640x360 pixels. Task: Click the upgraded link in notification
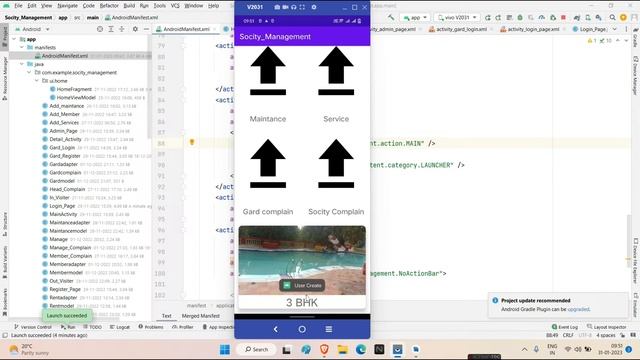[578, 309]
